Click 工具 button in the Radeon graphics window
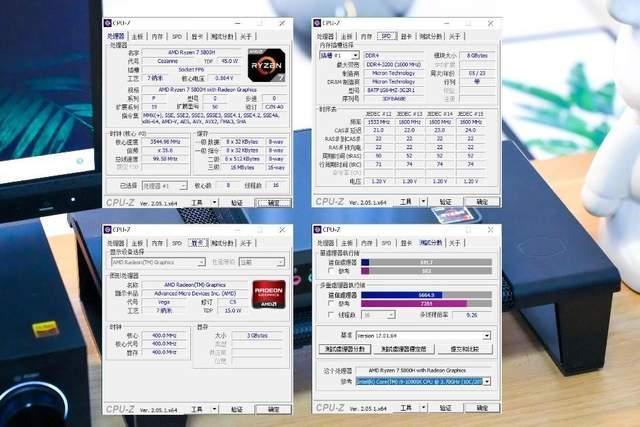 click(197, 409)
